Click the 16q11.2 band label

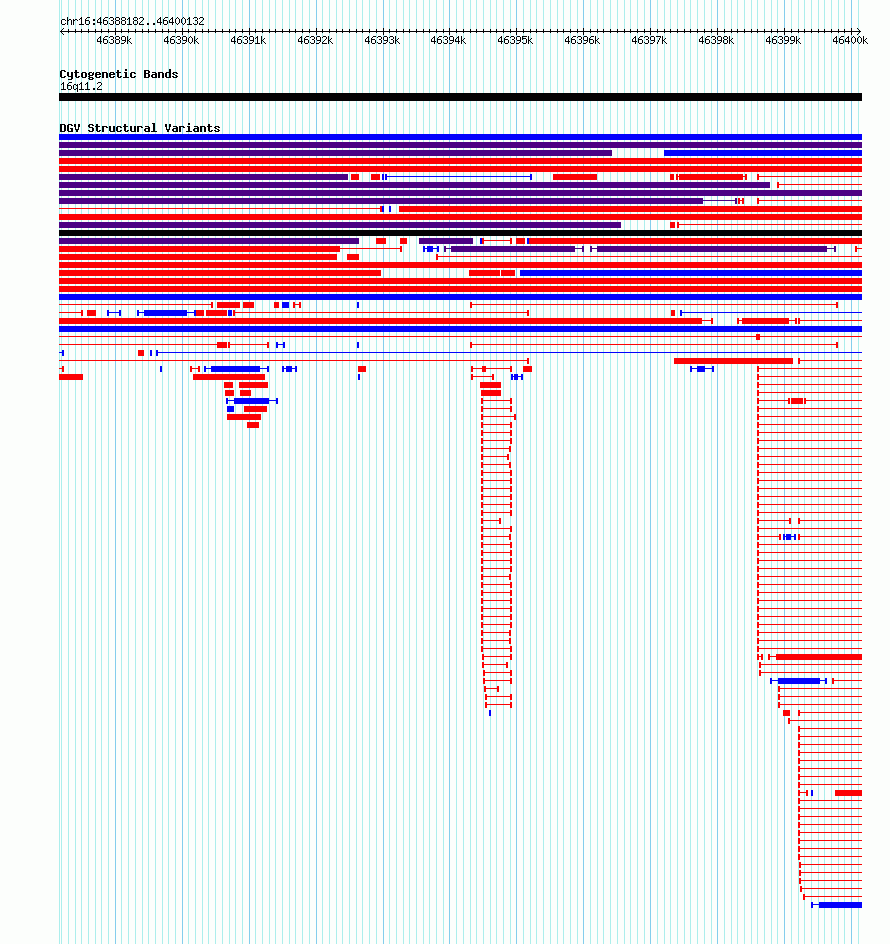tap(81, 87)
